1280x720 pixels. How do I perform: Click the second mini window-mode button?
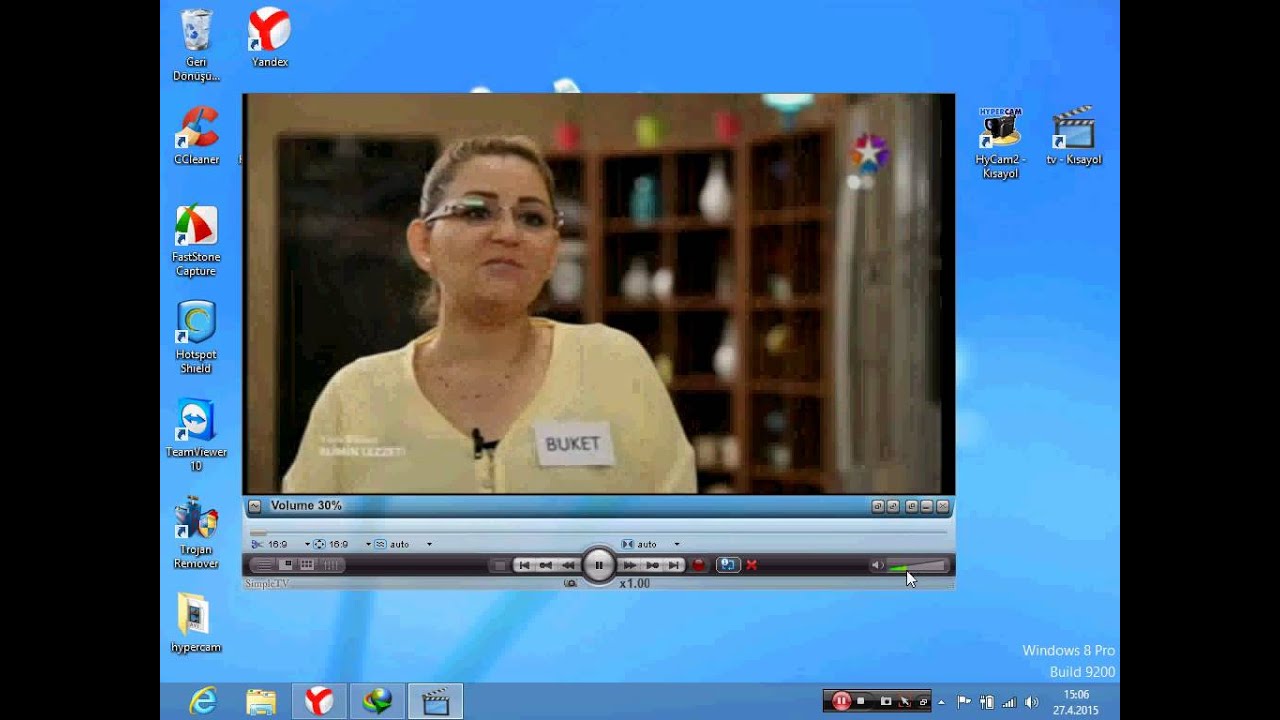coord(893,506)
